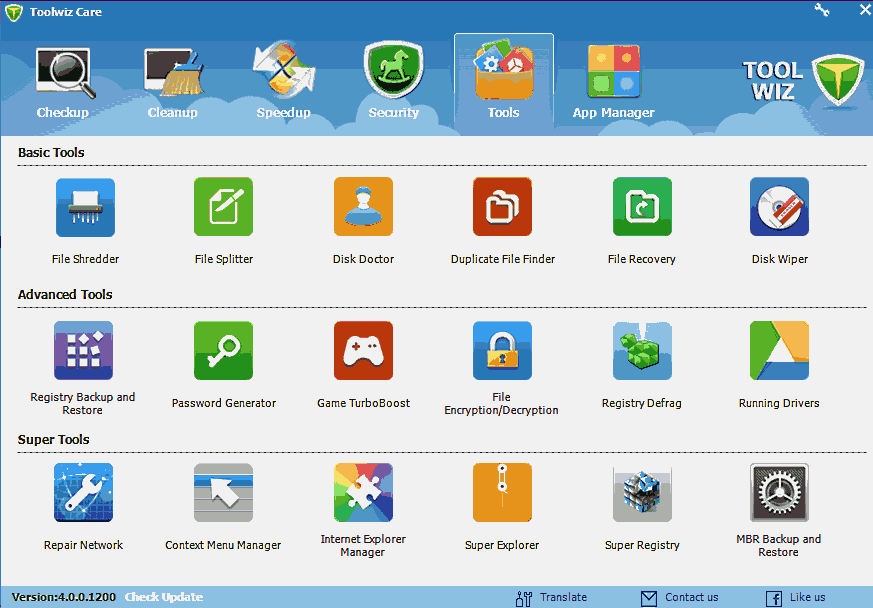The height and width of the screenshot is (608, 873).
Task: Click the Toolwiz shield logo in title bar
Action: 13,12
